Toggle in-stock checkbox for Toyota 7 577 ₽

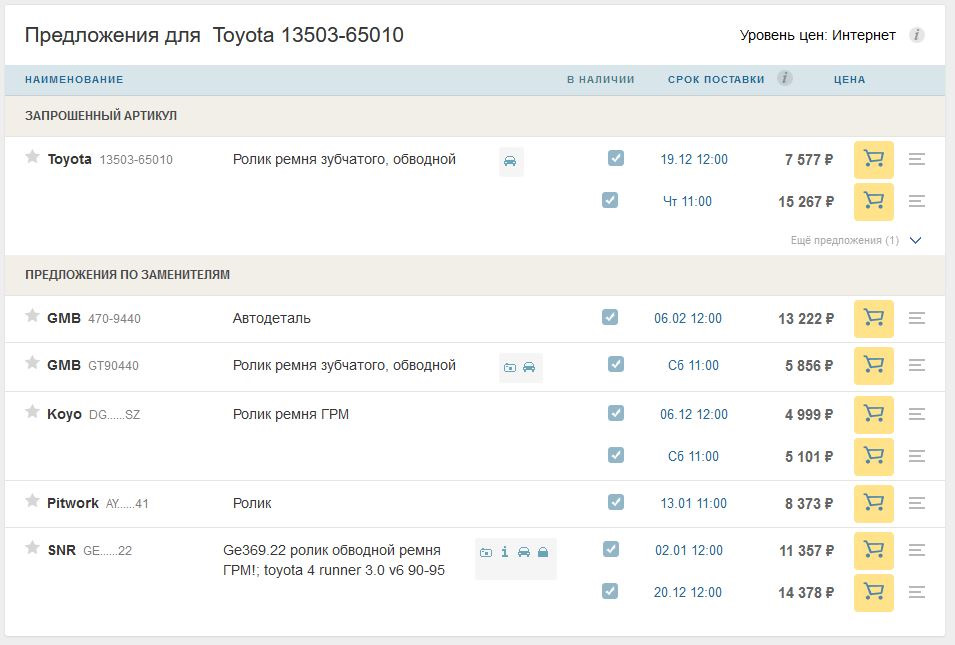(x=616, y=158)
